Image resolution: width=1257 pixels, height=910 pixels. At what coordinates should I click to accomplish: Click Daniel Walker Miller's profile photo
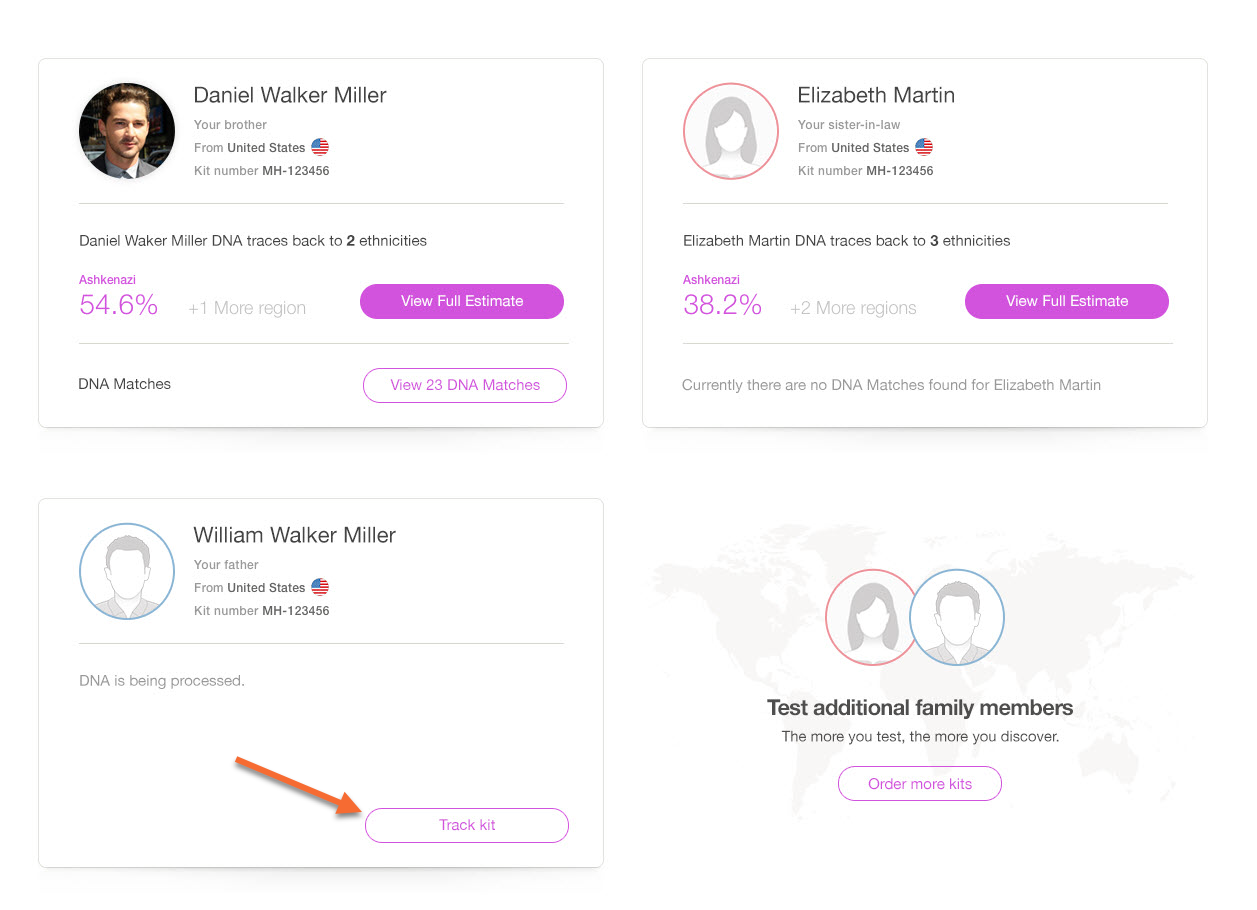pos(127,131)
